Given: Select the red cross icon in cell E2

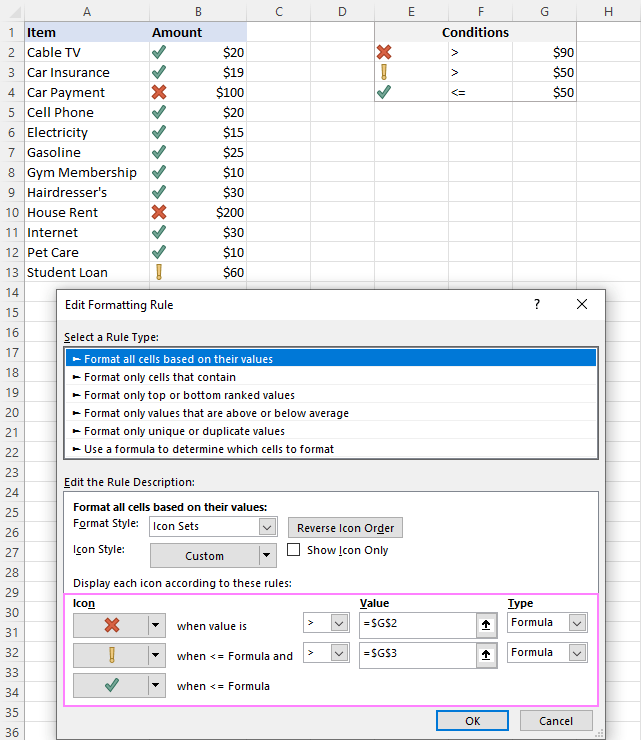Looking at the screenshot, I should click(x=384, y=52).
